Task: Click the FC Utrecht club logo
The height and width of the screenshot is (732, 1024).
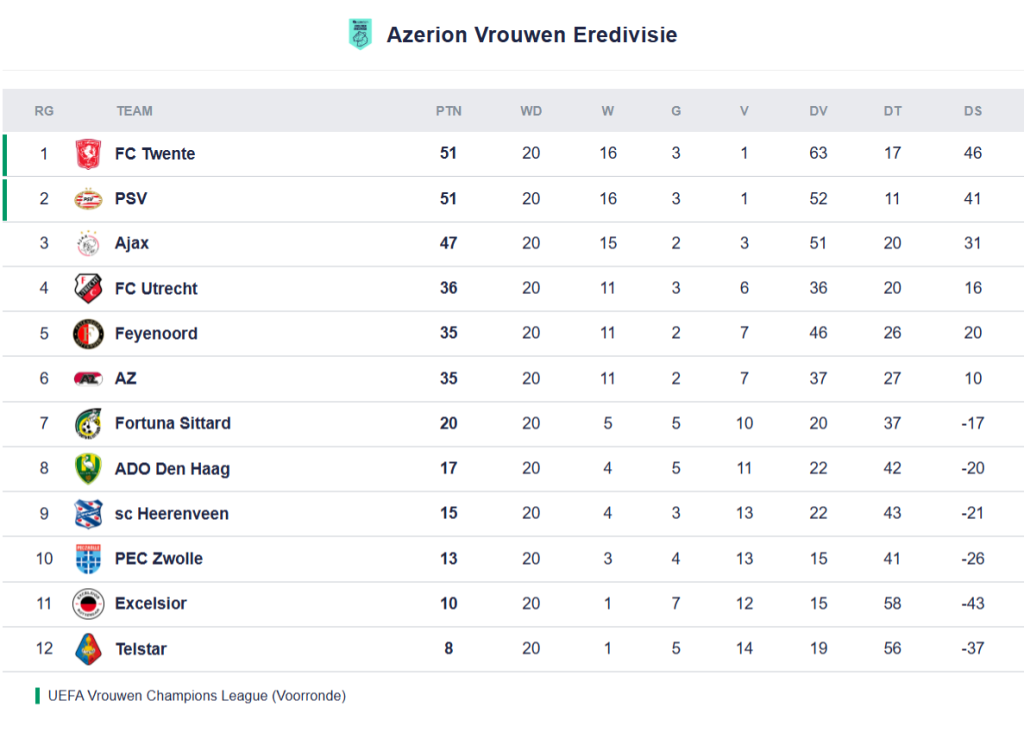Action: coord(88,289)
